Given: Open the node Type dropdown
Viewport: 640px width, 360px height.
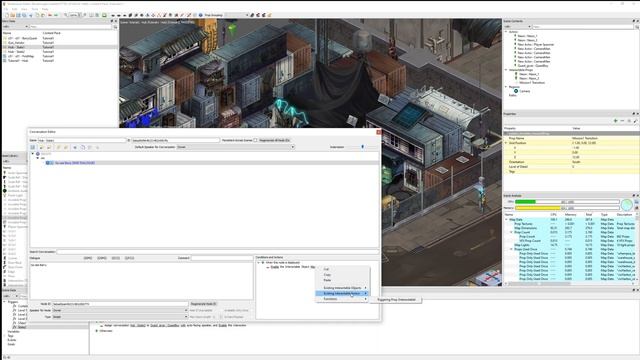Looking at the screenshot, I should pos(120,317).
